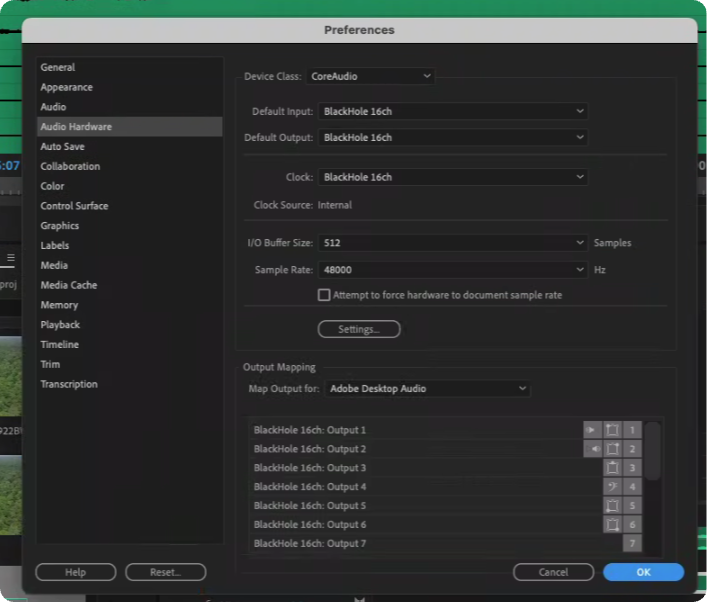The image size is (707, 602).
Task: Select the Color preferences category
Action: tap(129, 186)
